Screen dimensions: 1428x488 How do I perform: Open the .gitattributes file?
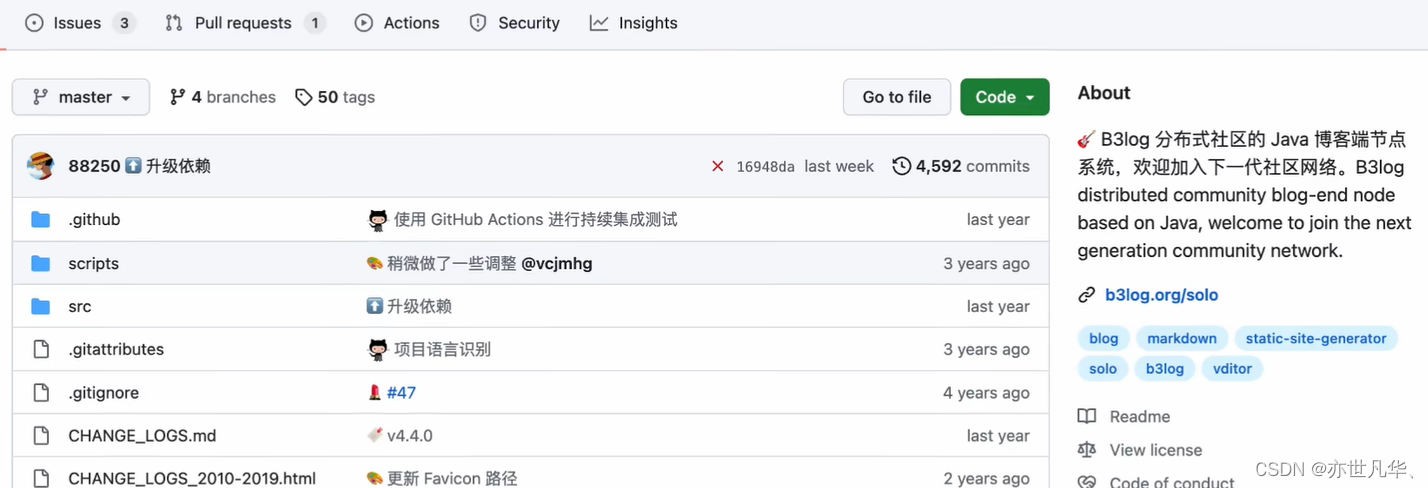tap(116, 349)
